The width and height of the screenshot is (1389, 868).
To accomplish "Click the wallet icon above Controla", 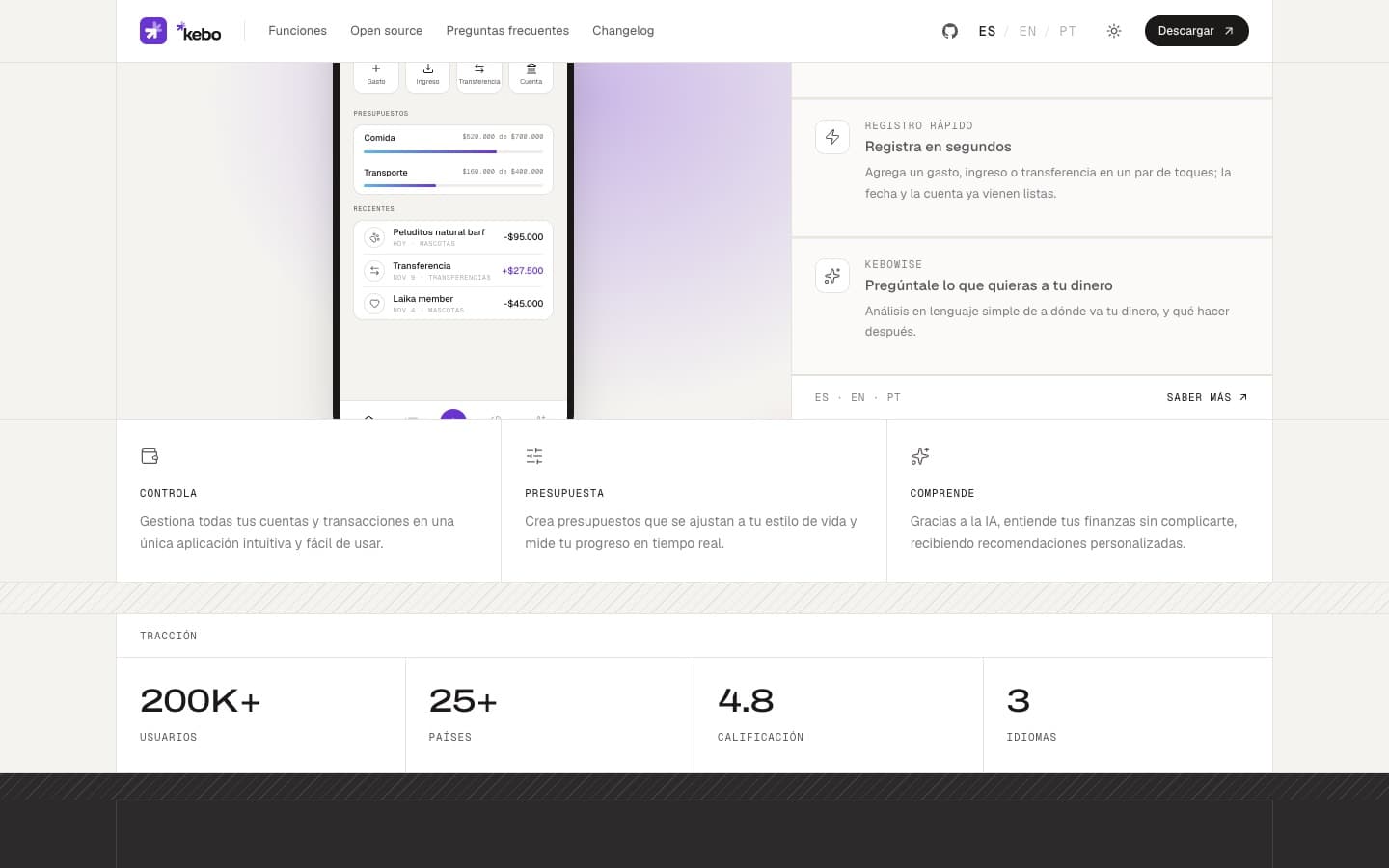I will [150, 456].
